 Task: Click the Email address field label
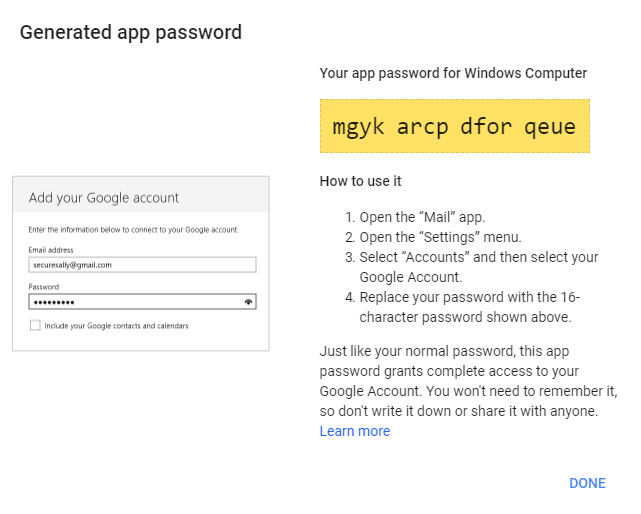pyautogui.click(x=51, y=250)
